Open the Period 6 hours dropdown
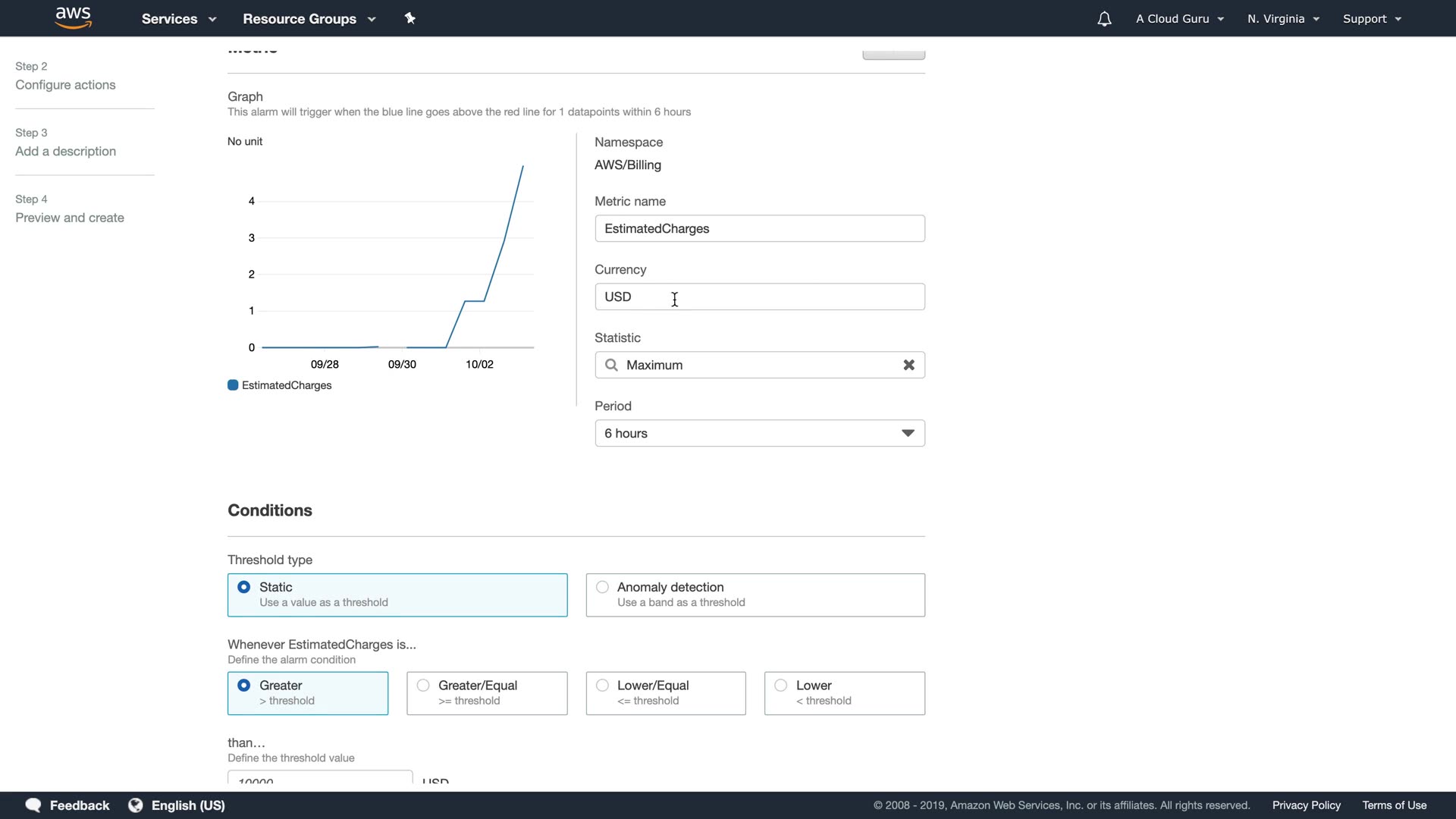Viewport: 1456px width, 819px height. (x=759, y=433)
